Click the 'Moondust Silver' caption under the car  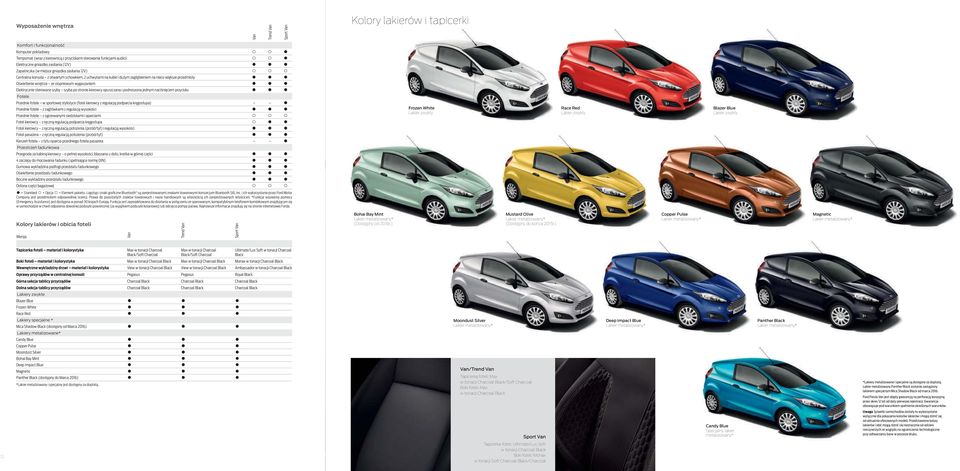click(469, 320)
